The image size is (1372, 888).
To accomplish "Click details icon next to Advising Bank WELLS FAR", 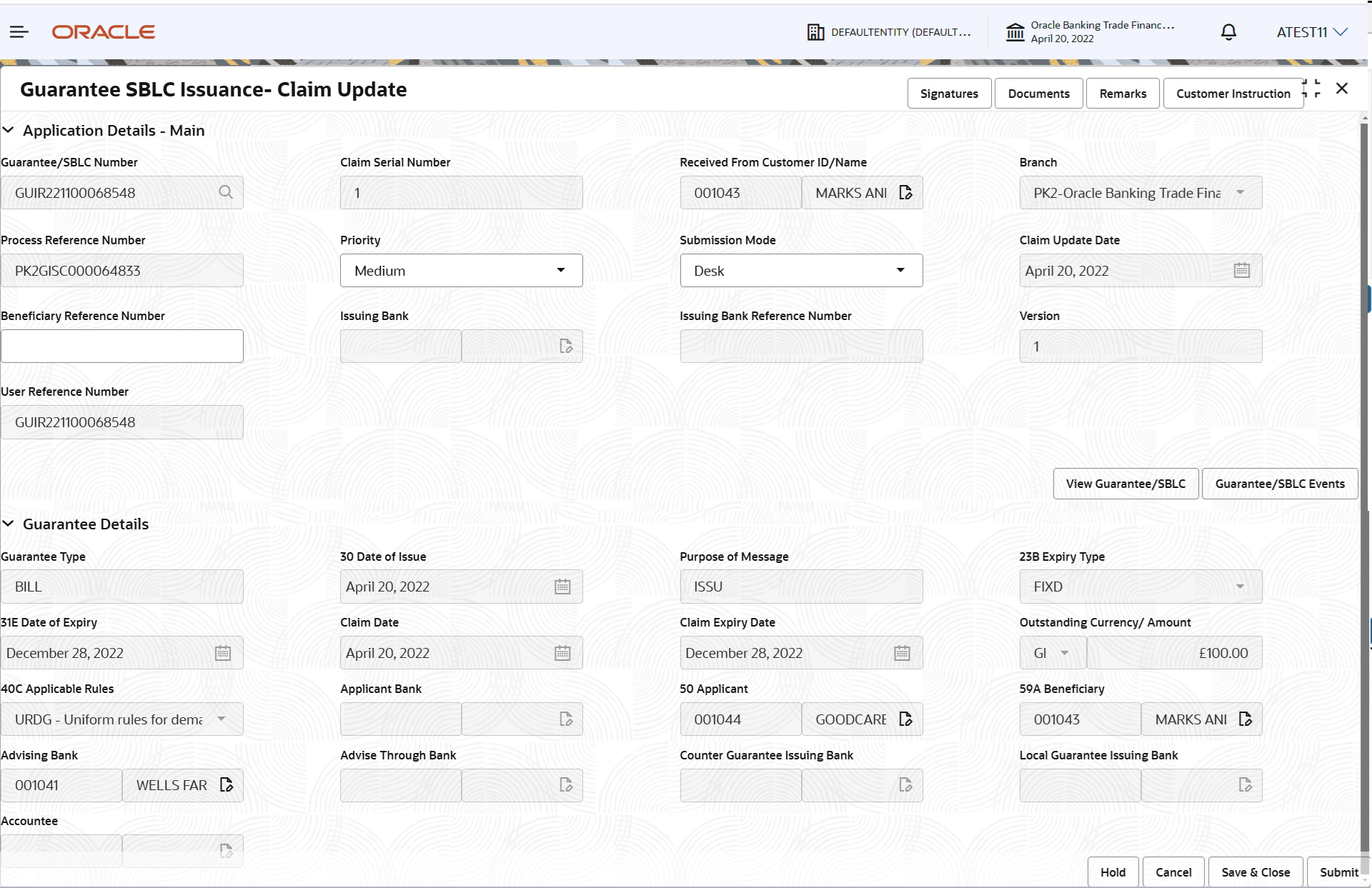I will [227, 784].
